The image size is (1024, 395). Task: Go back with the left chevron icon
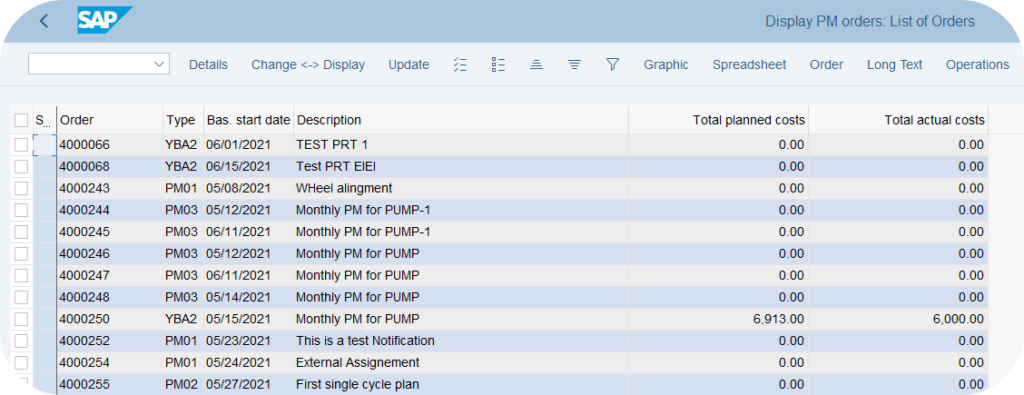point(44,22)
